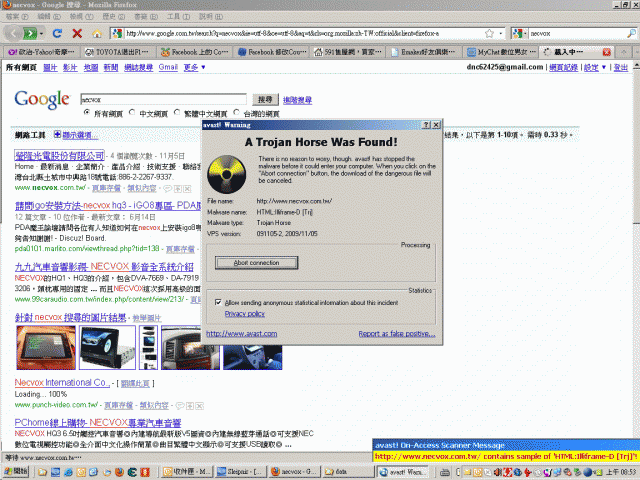Open the avast Privacy policy link

pyautogui.click(x=244, y=313)
